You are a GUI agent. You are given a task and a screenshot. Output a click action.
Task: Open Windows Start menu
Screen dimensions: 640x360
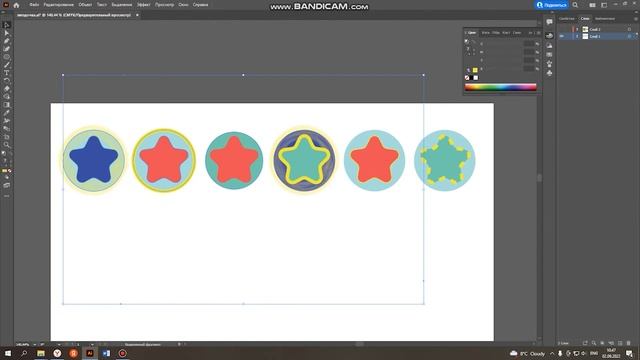point(8,353)
